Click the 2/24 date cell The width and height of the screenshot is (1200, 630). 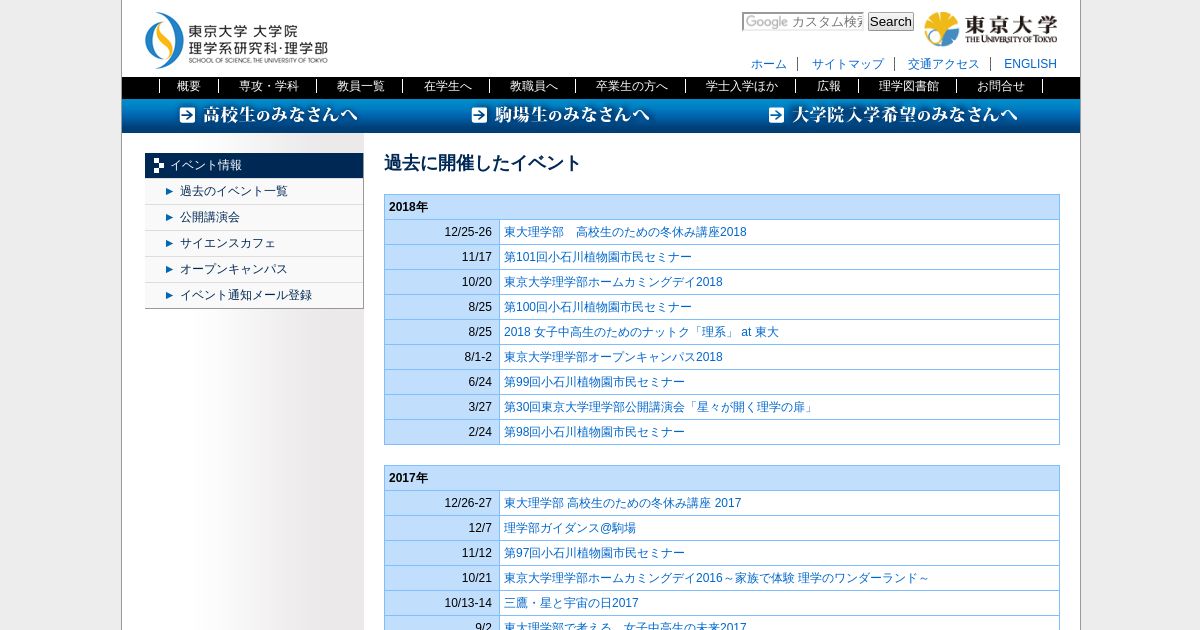pos(442,432)
